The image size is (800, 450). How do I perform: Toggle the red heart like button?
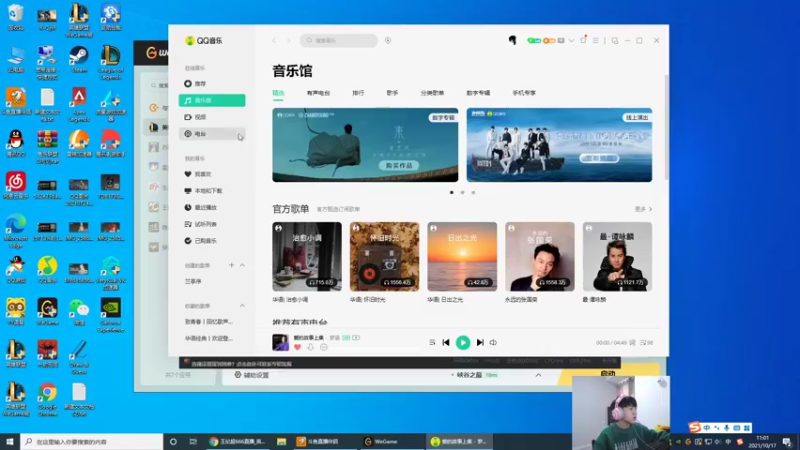[297, 347]
